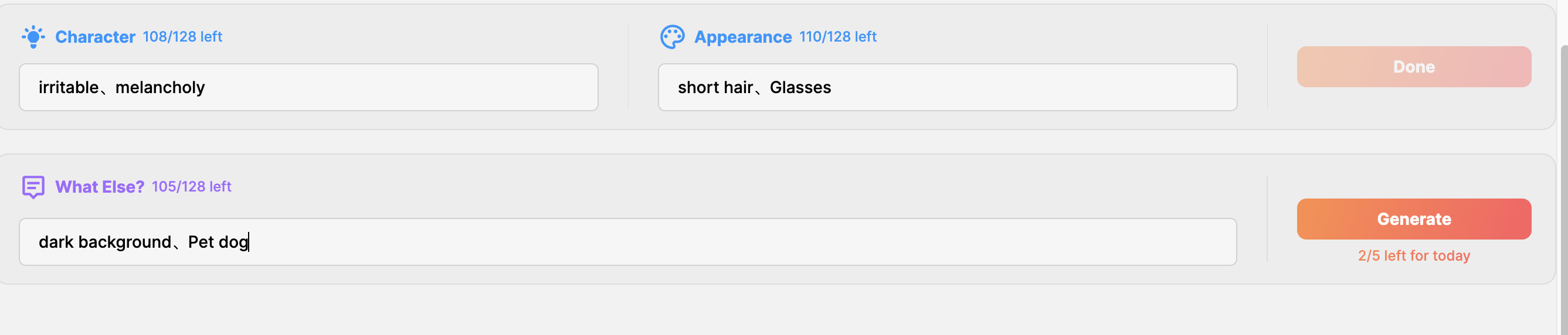Viewport: 1568px width, 335px height.
Task: Click the Appearance heading label
Action: (x=742, y=37)
